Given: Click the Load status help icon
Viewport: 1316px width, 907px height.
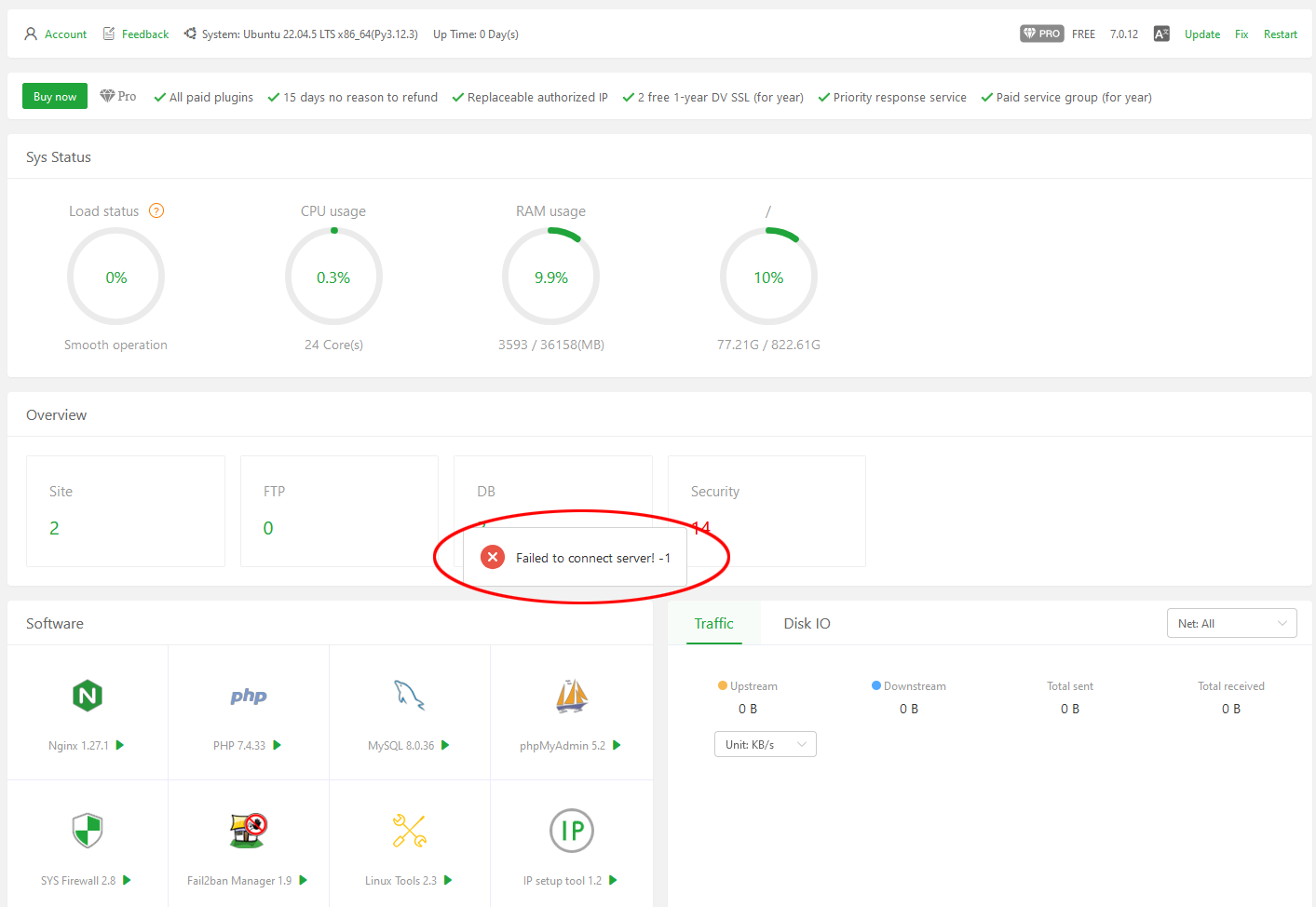Looking at the screenshot, I should [x=156, y=210].
